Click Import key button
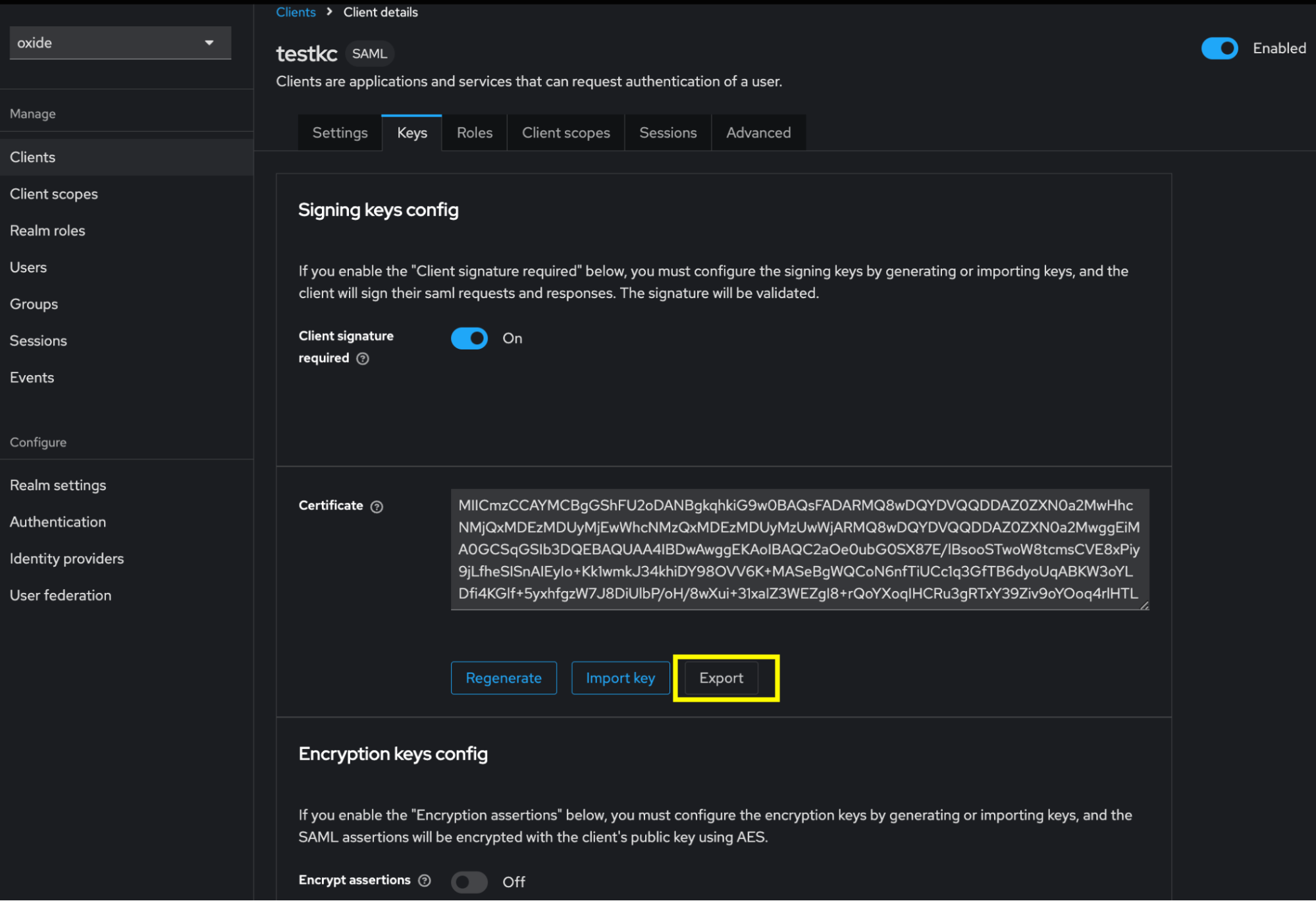Viewport: 1316px width, 901px height. (x=620, y=678)
